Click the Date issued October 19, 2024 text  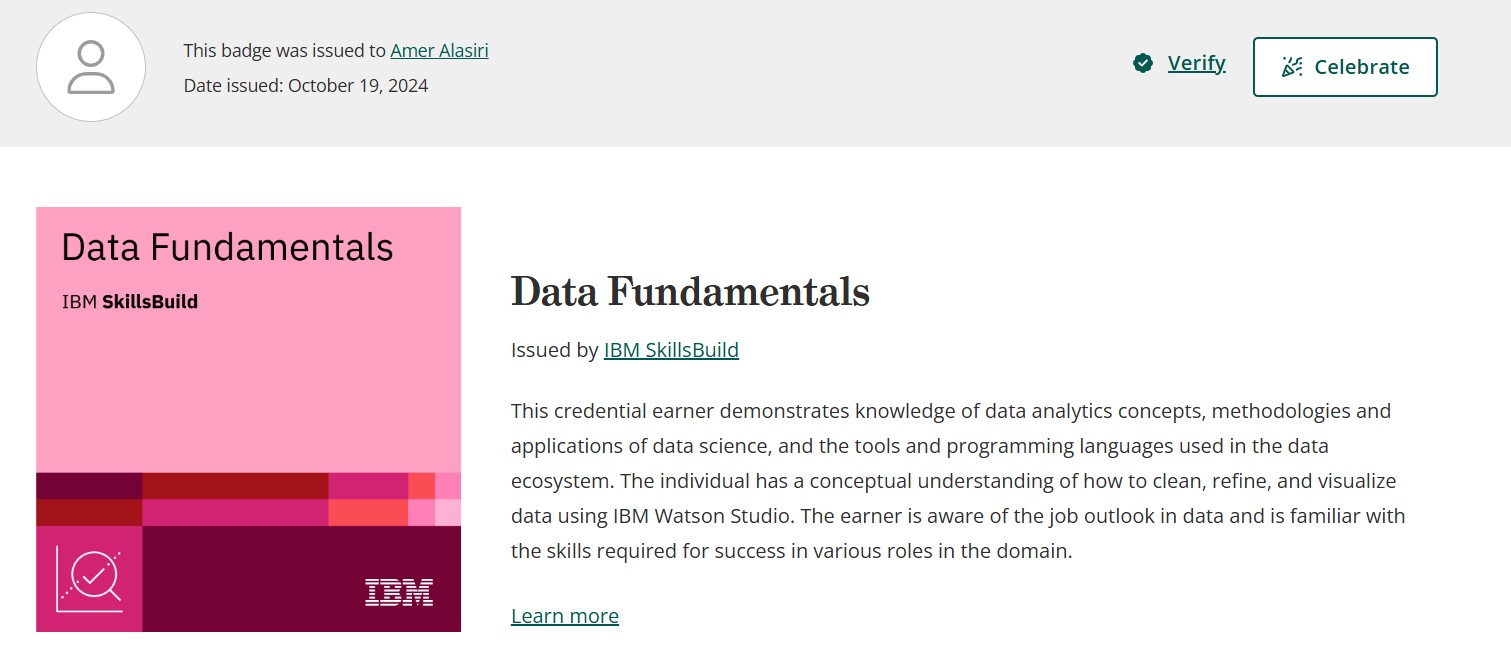(306, 86)
